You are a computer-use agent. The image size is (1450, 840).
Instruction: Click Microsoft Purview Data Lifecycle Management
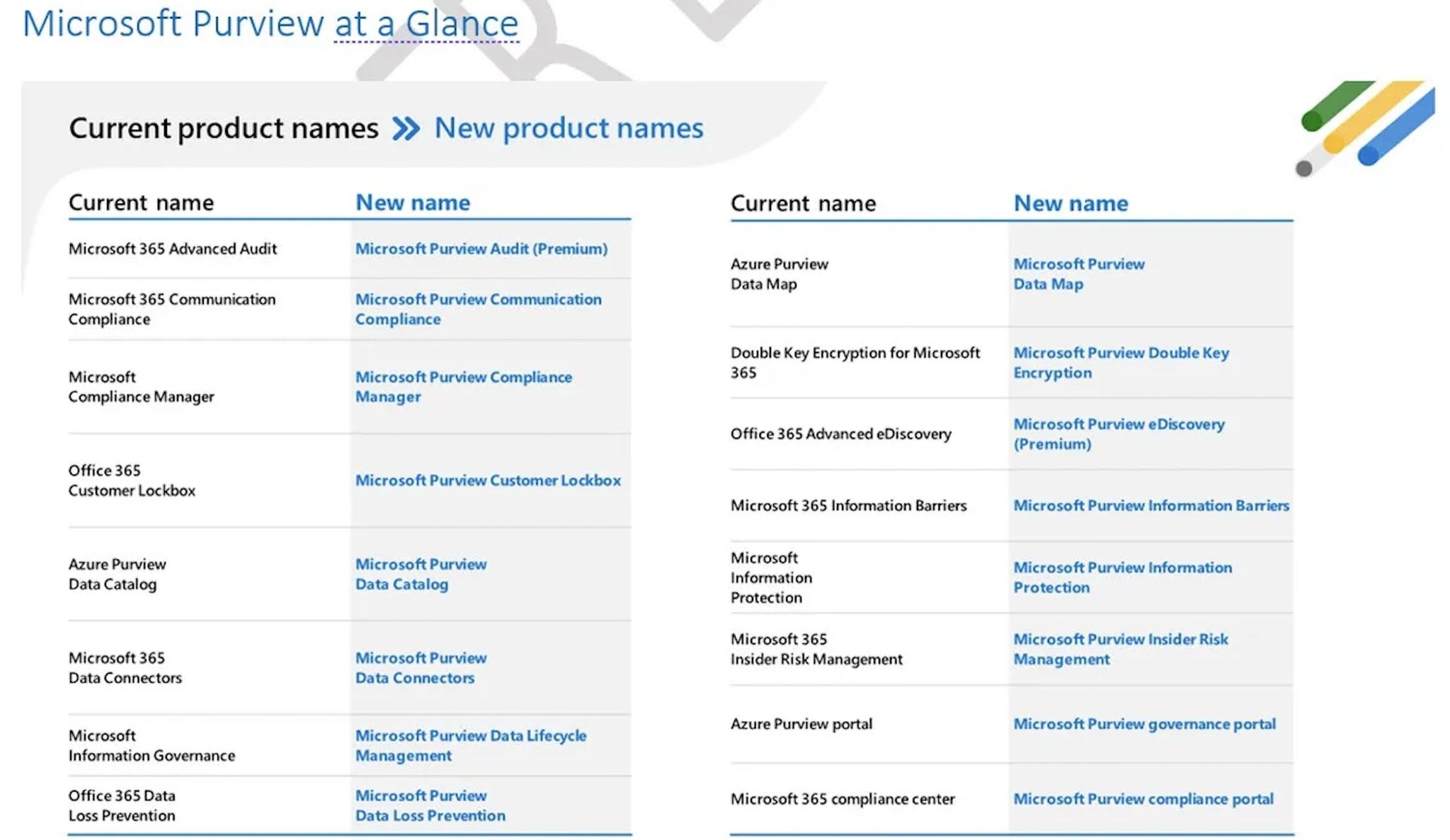pos(471,745)
